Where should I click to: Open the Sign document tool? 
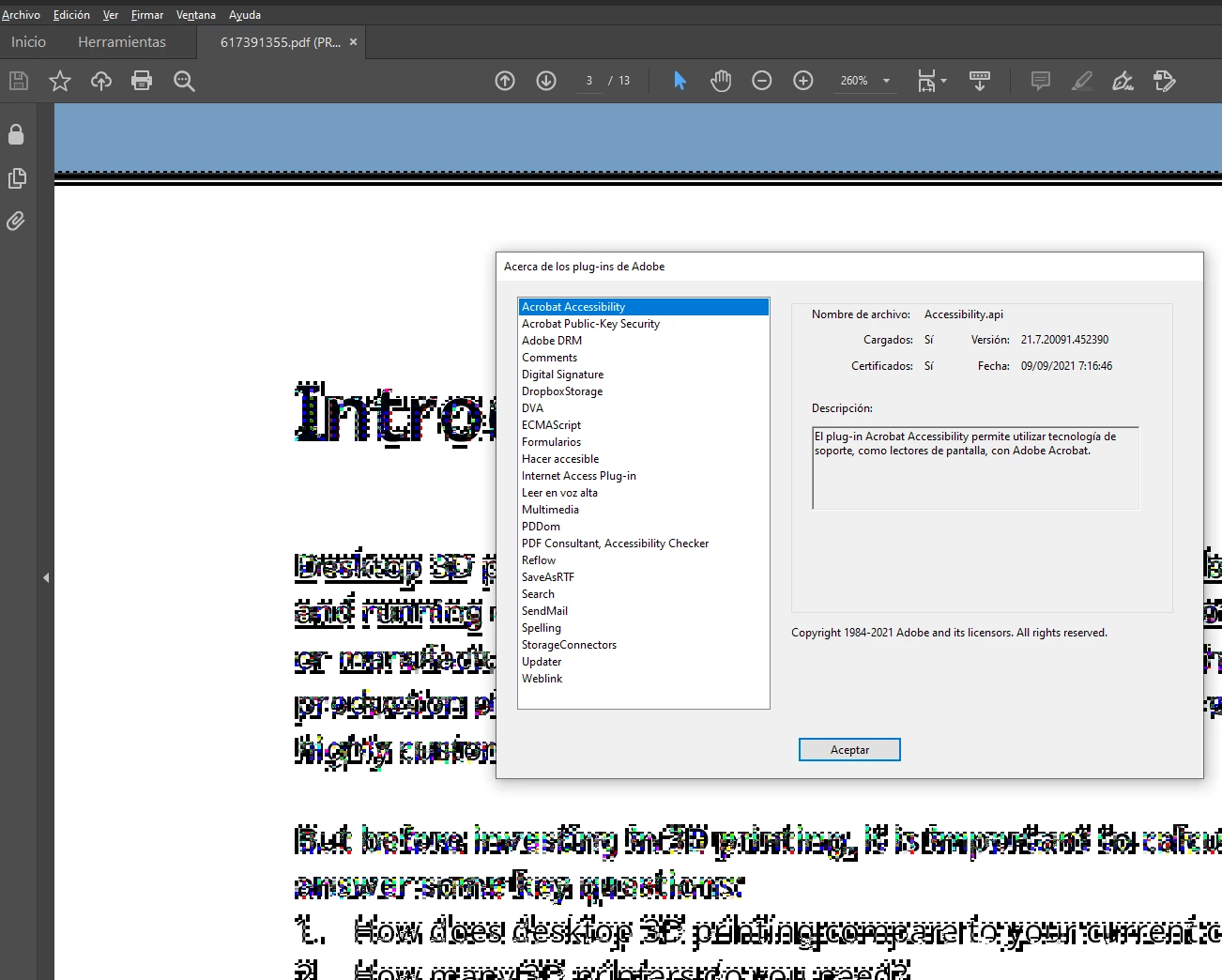(1123, 81)
